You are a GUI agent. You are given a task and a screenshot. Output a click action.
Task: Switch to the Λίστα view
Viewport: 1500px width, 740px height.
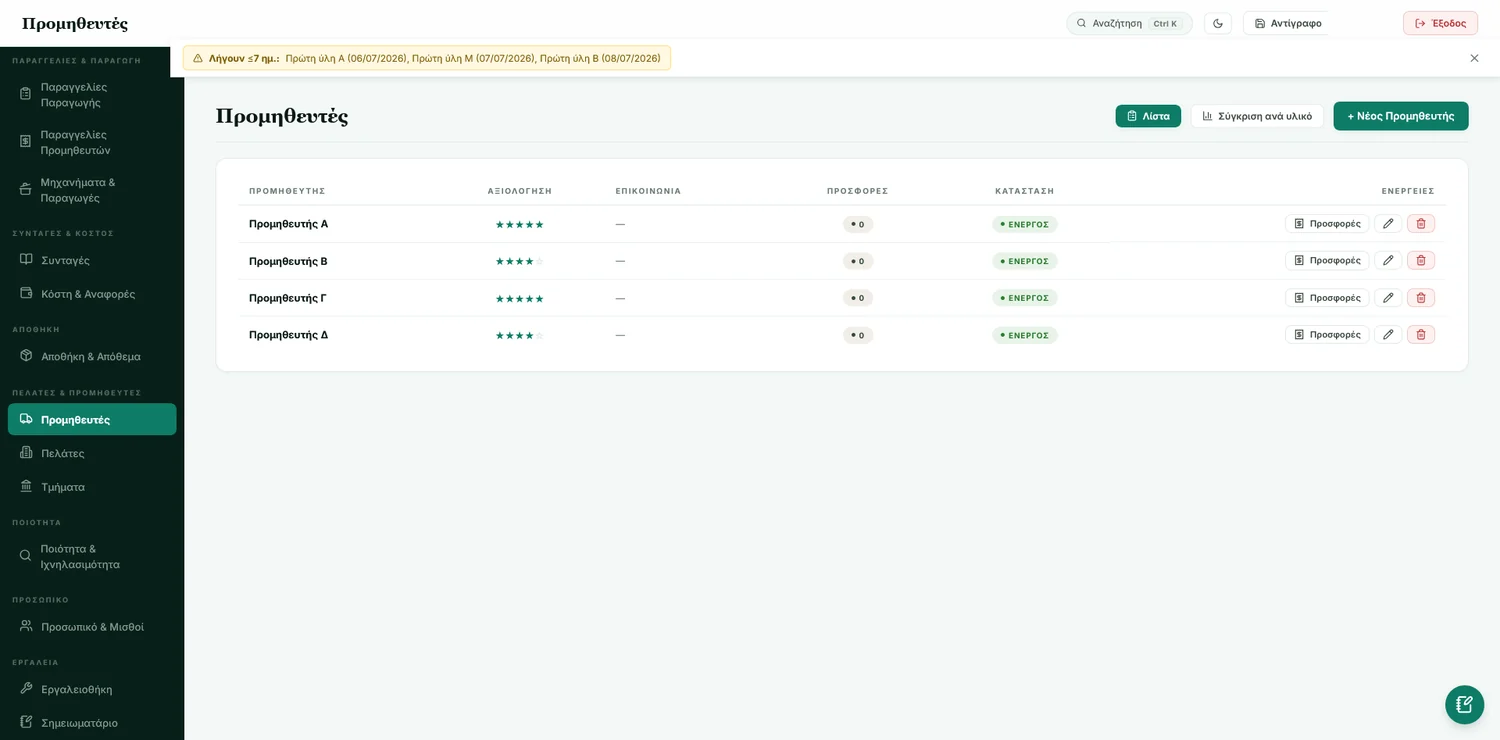point(1148,116)
